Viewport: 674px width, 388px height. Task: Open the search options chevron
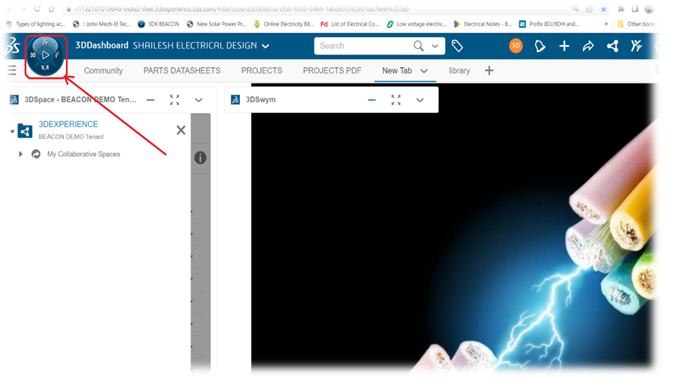[435, 46]
